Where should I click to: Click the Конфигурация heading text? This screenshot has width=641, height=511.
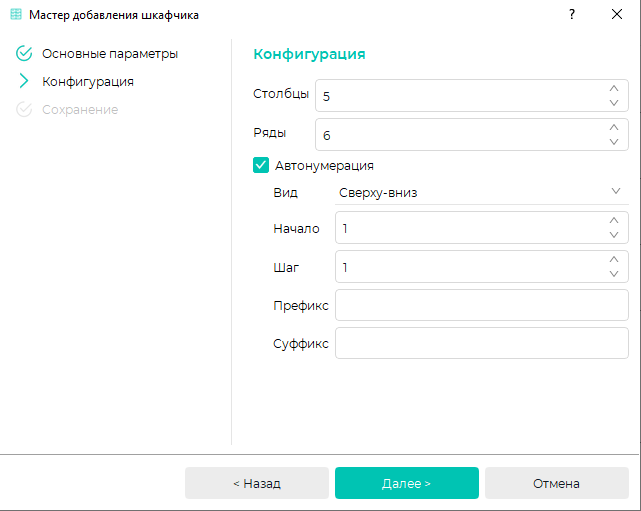pos(309,54)
